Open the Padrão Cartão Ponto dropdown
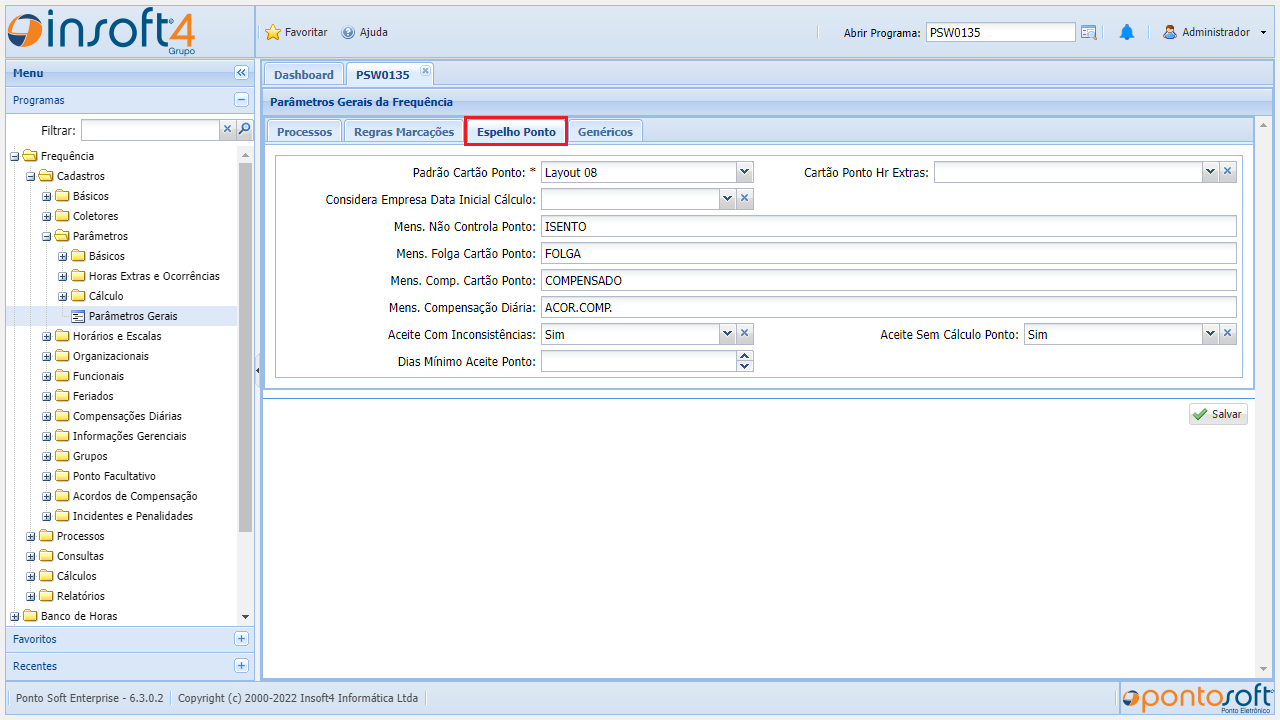Viewport: 1280px width, 720px height. [x=744, y=172]
